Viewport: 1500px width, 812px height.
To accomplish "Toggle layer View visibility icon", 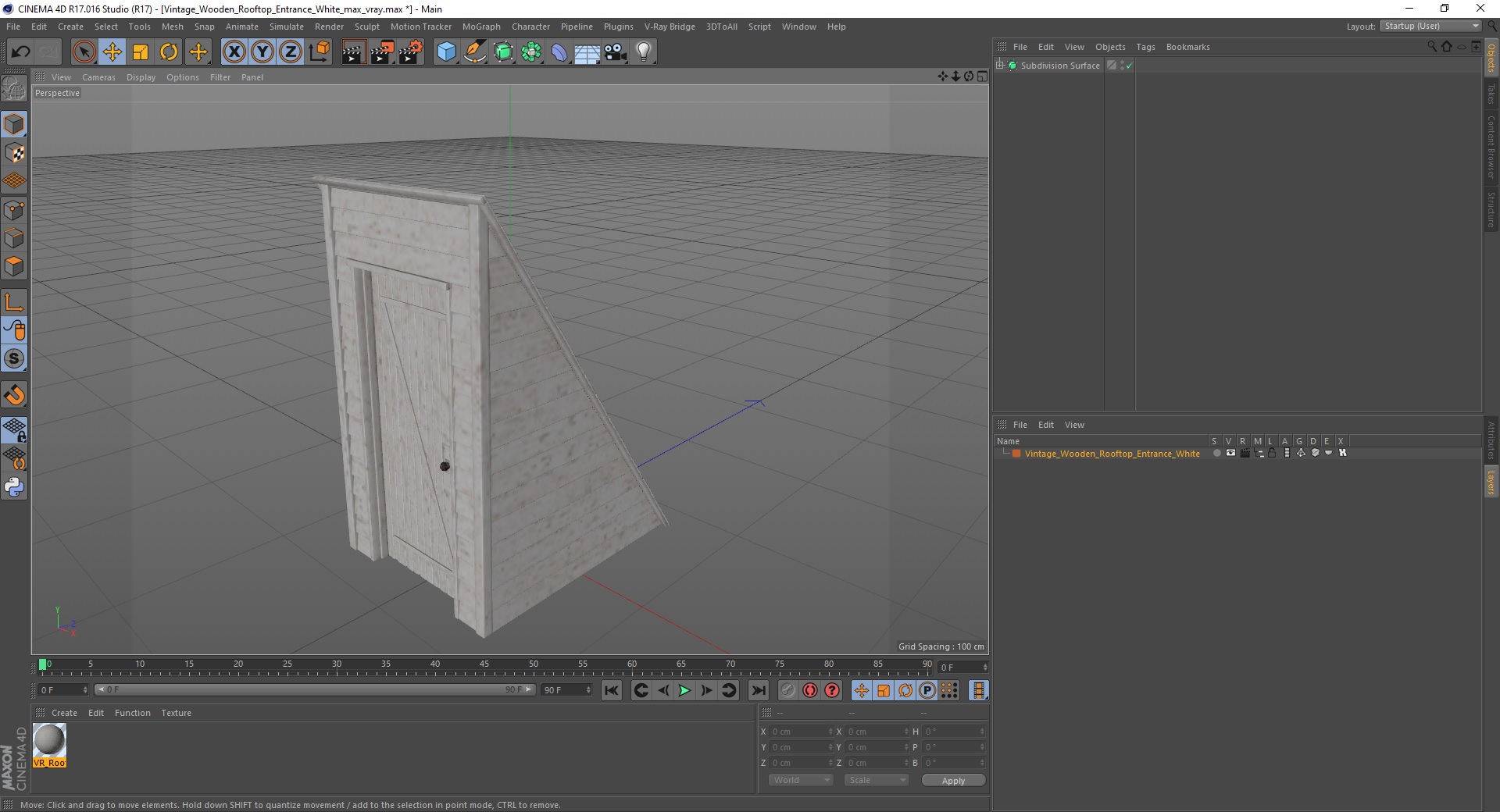I will click(1230, 453).
